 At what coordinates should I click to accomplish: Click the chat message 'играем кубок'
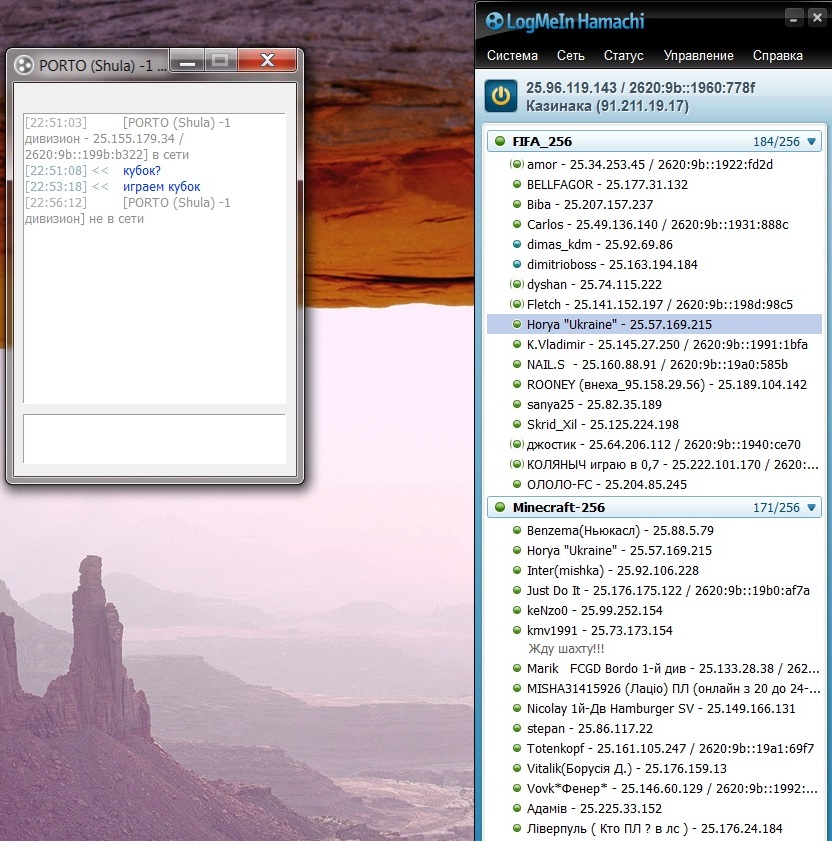point(161,187)
